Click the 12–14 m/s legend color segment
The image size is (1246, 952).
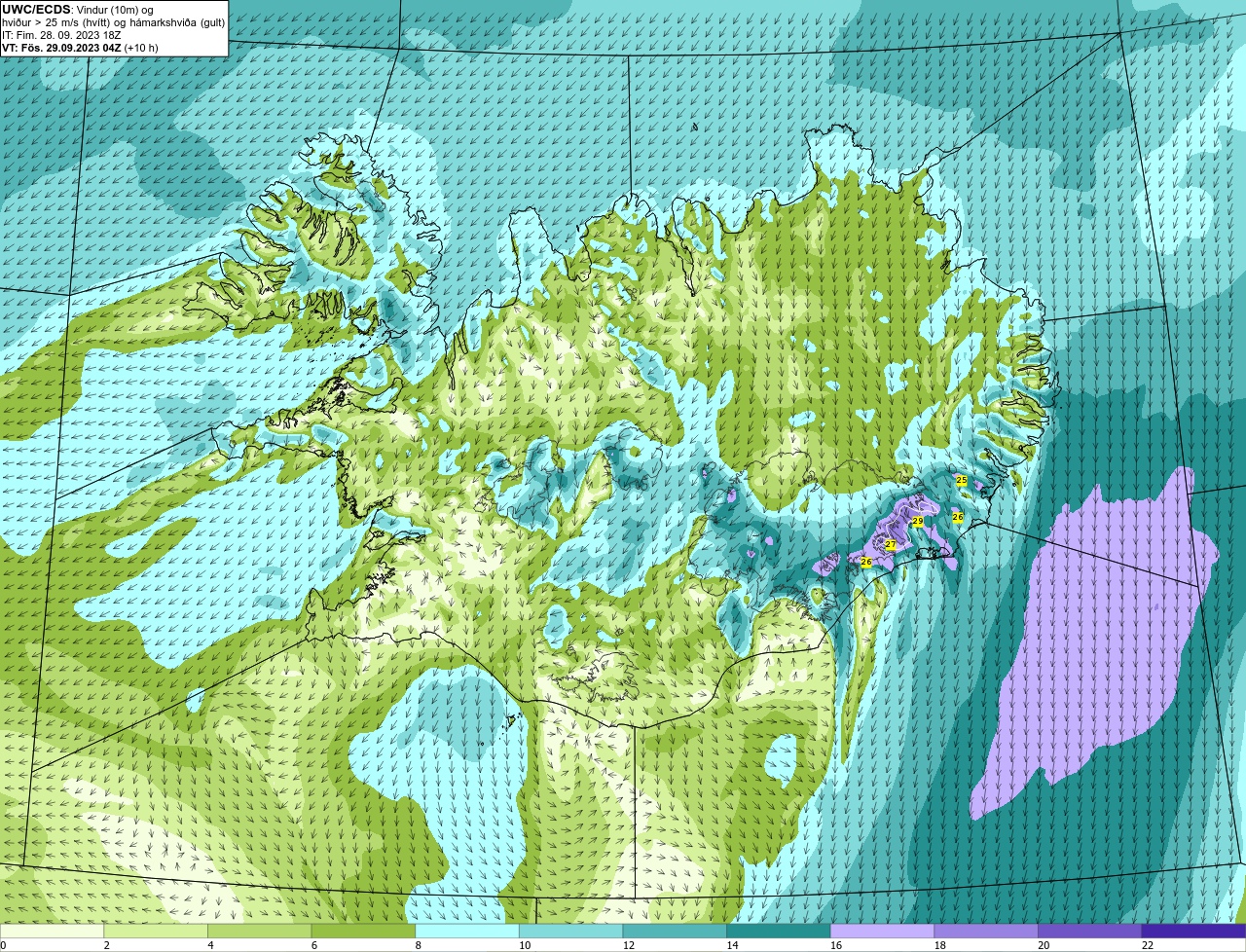pyautogui.click(x=675, y=931)
